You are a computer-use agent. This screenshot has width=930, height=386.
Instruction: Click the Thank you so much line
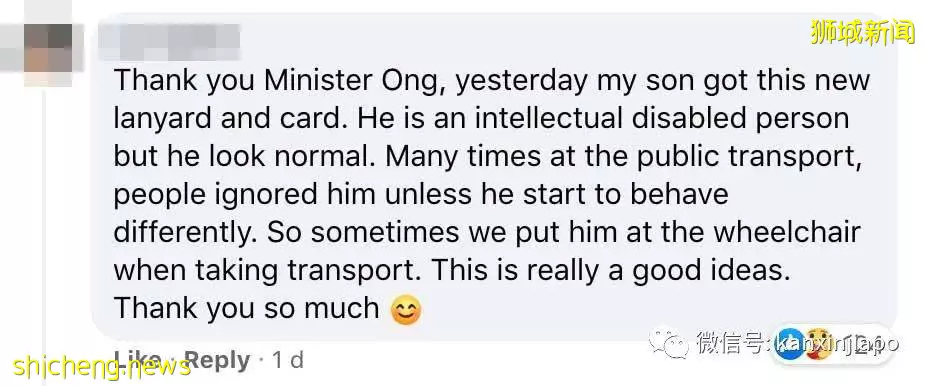pyautogui.click(x=246, y=308)
